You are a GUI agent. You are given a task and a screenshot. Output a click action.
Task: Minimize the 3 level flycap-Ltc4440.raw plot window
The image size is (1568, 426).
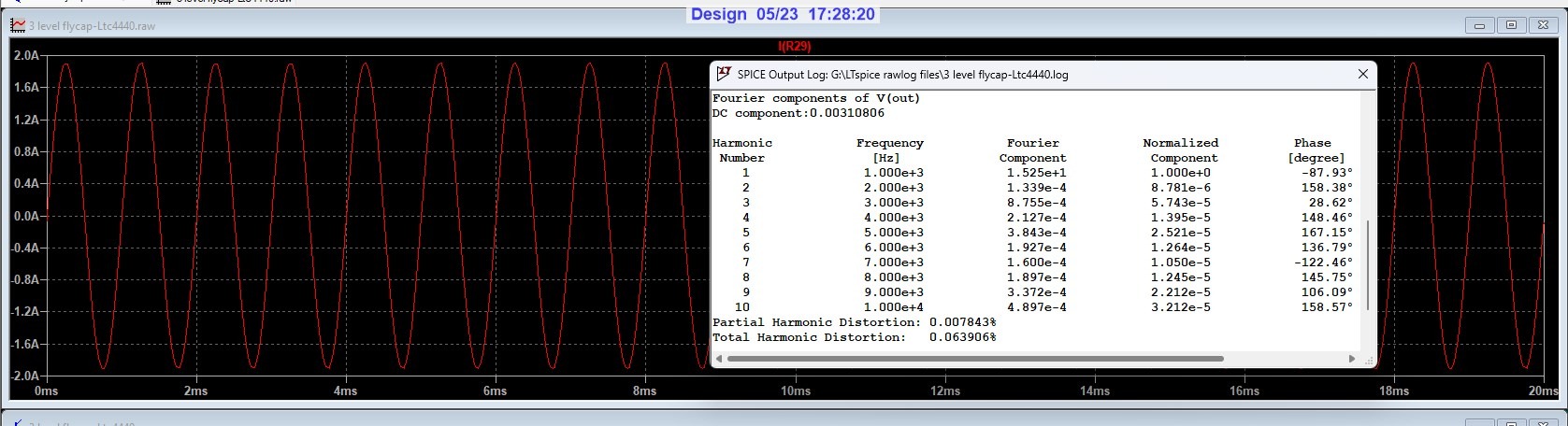(1480, 26)
